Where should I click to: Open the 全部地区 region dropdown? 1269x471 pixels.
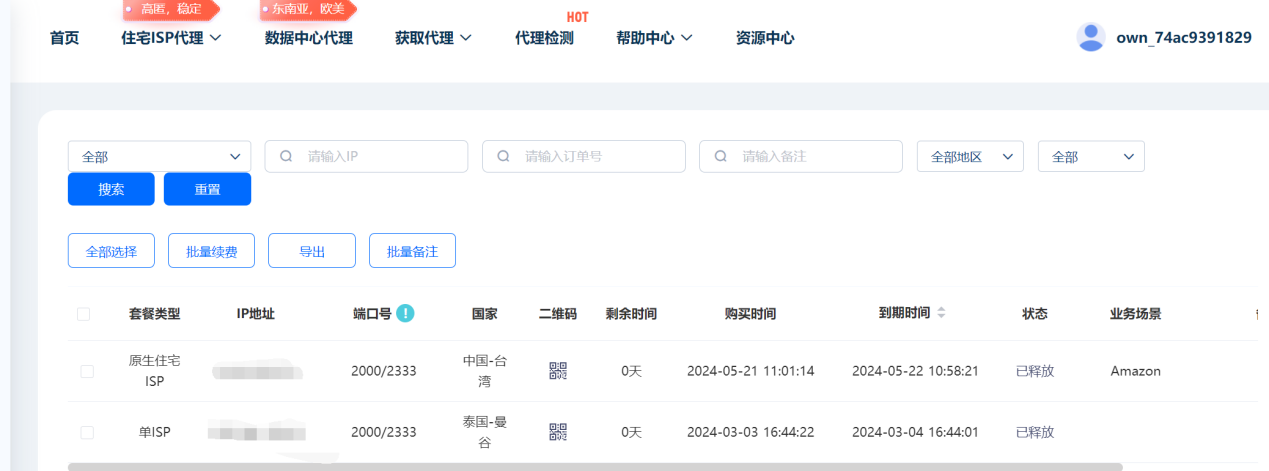click(970, 156)
